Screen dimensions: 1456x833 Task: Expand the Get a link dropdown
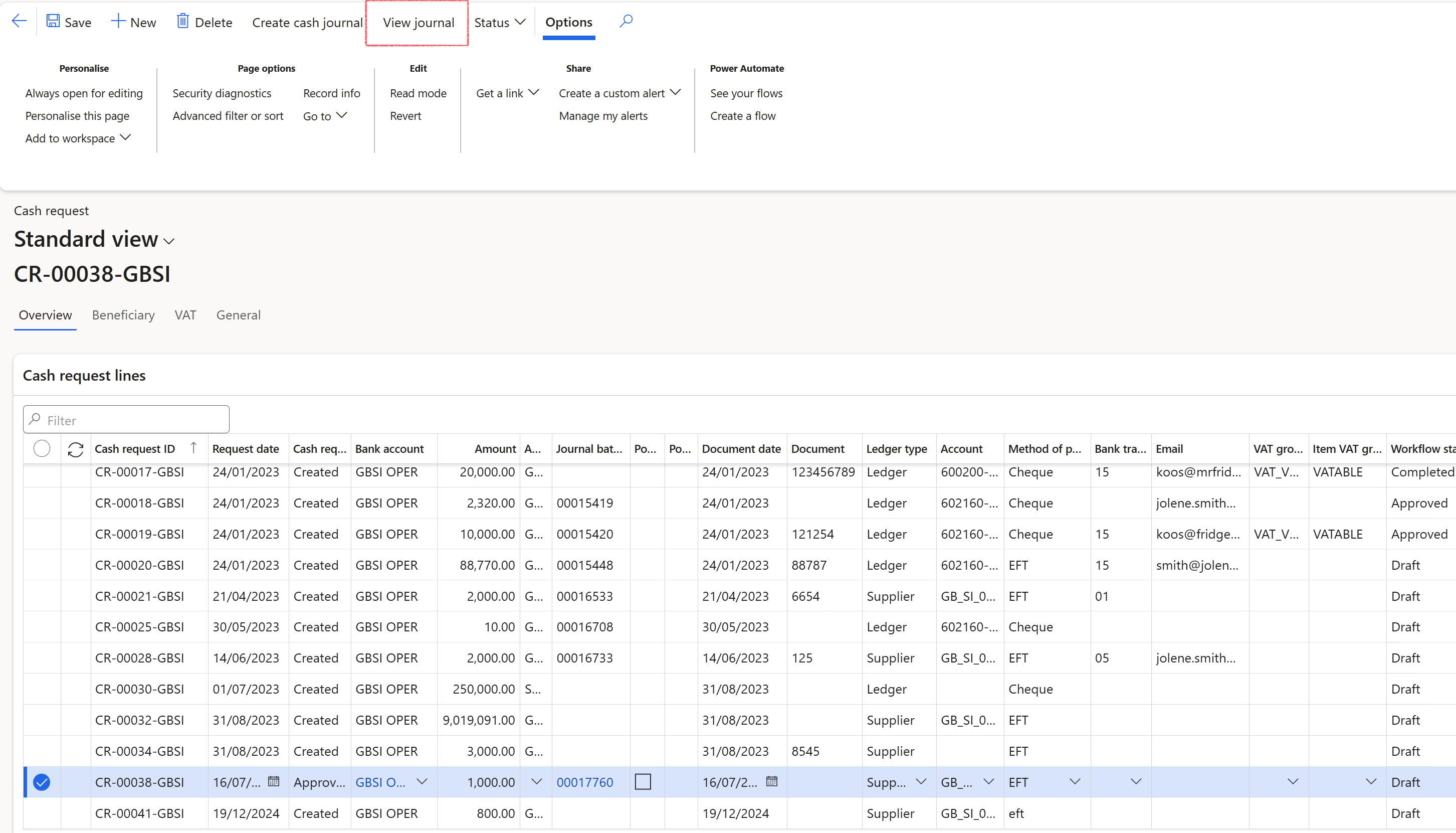[x=508, y=93]
